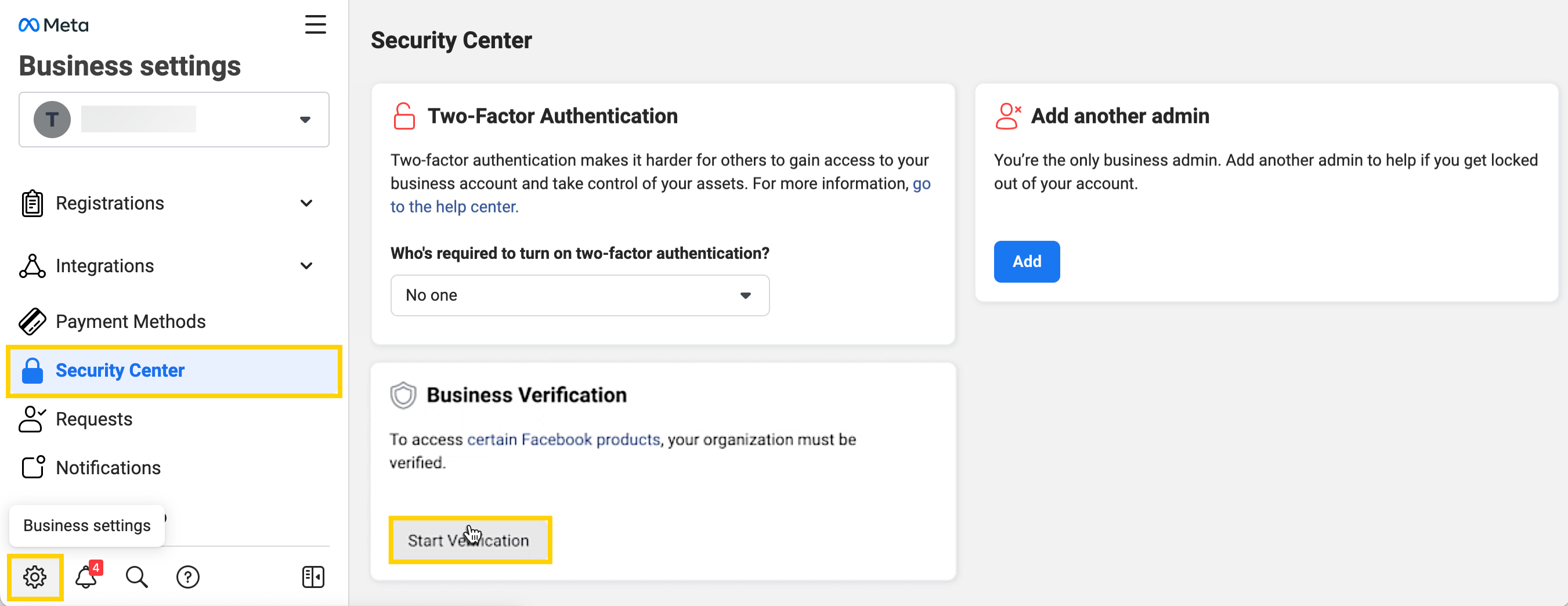Click the blue Add admin button
1568x606 pixels.
(1026, 261)
